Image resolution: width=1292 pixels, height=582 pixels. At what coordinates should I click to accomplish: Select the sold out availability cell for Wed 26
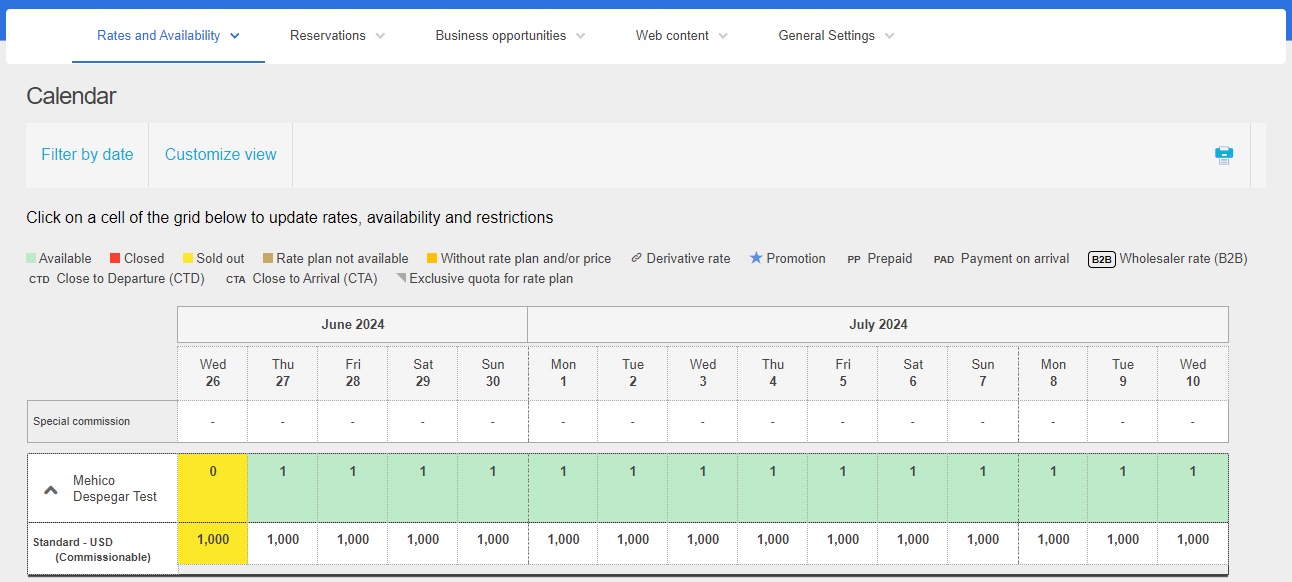[213, 487]
